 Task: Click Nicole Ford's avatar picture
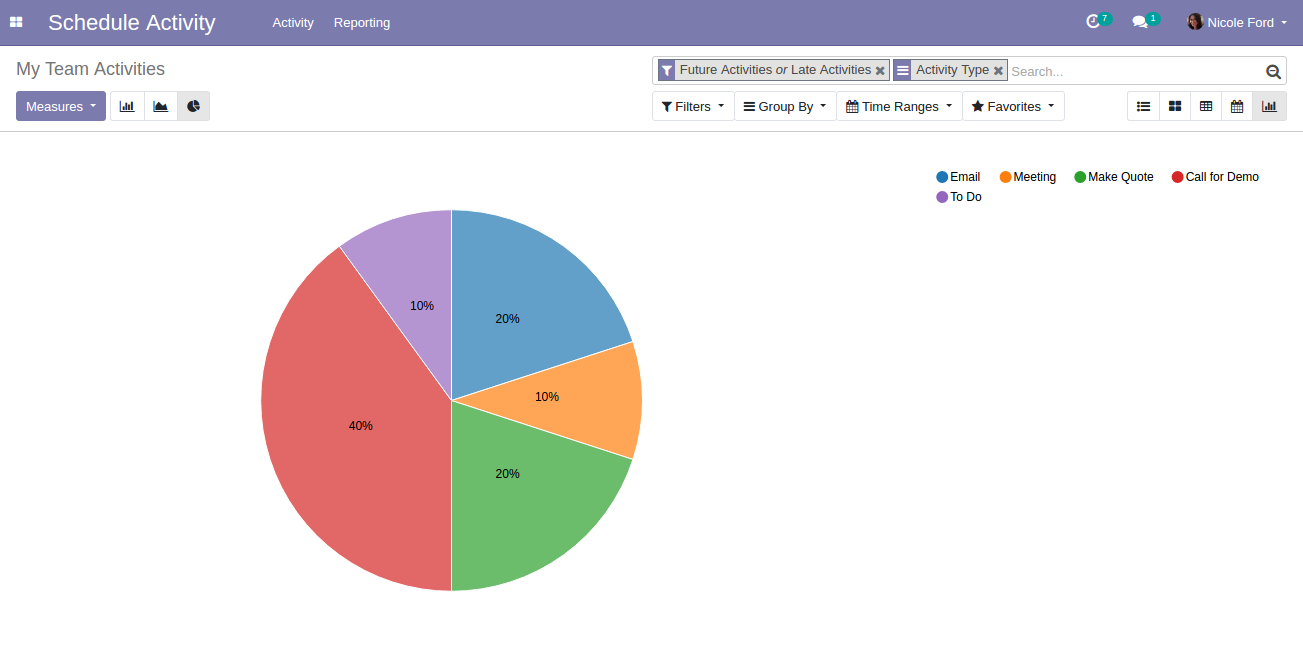click(1195, 22)
